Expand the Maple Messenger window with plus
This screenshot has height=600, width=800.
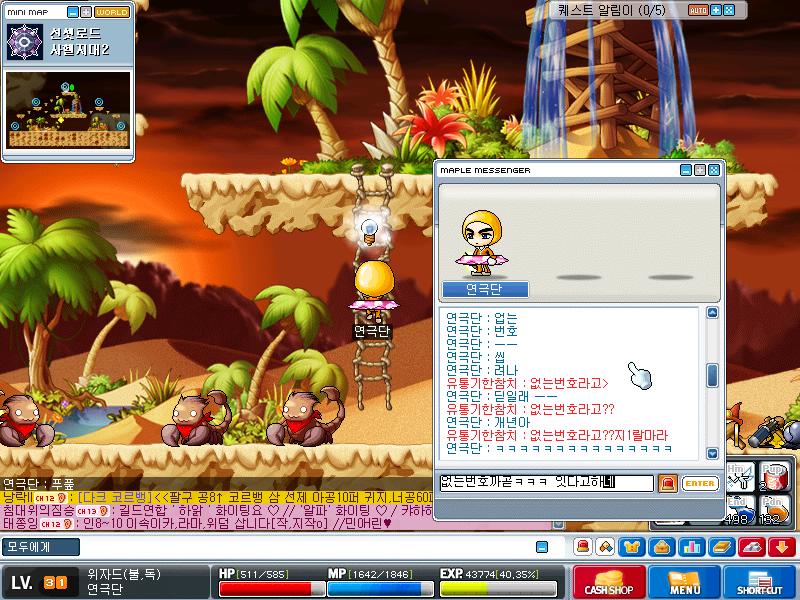700,170
